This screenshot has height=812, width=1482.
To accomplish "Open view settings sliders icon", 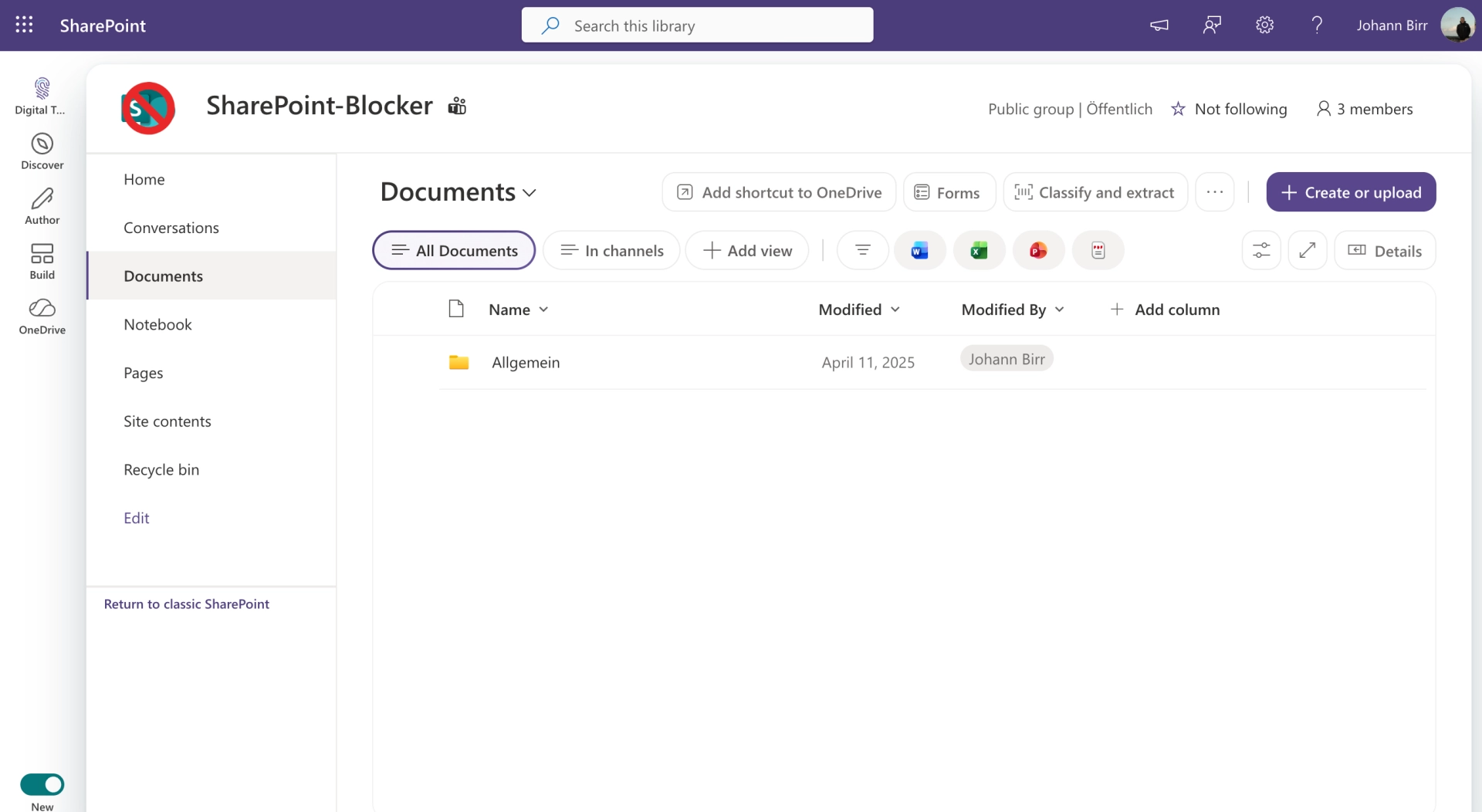I will click(x=1261, y=250).
